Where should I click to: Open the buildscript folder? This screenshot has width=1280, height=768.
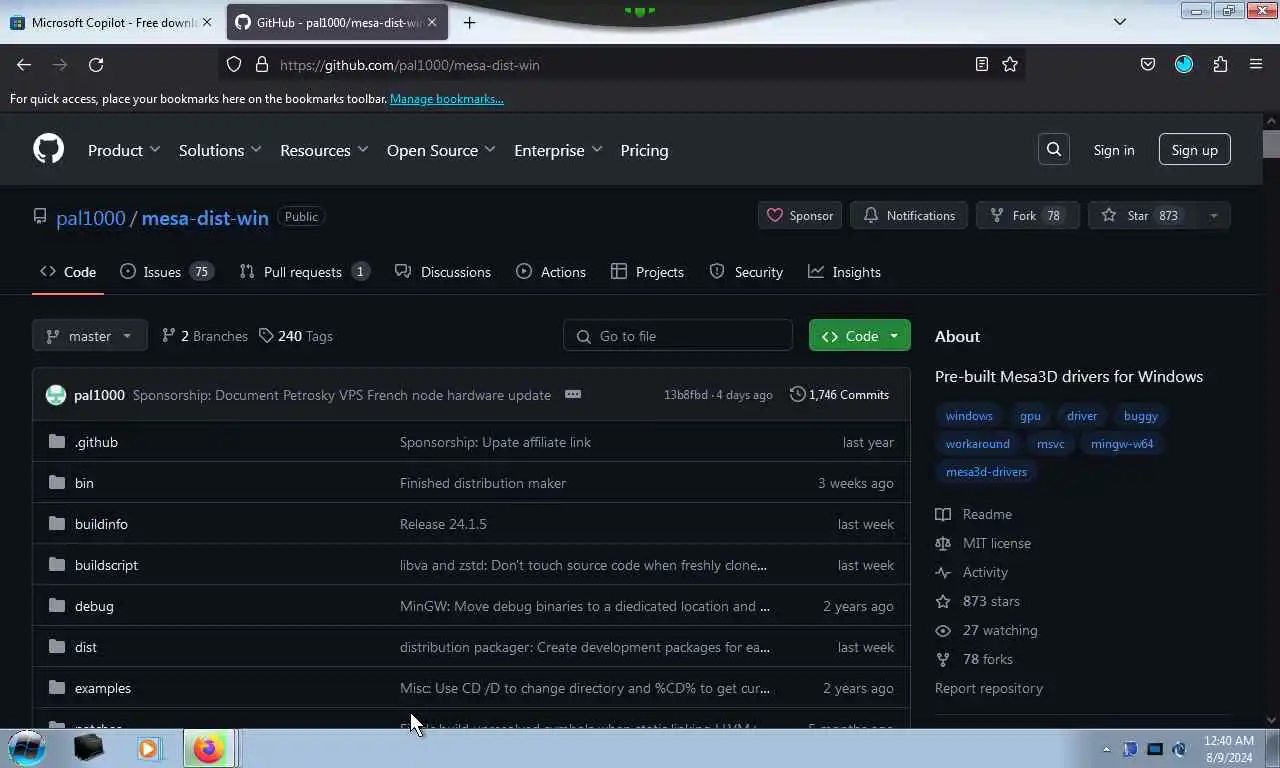click(x=106, y=565)
